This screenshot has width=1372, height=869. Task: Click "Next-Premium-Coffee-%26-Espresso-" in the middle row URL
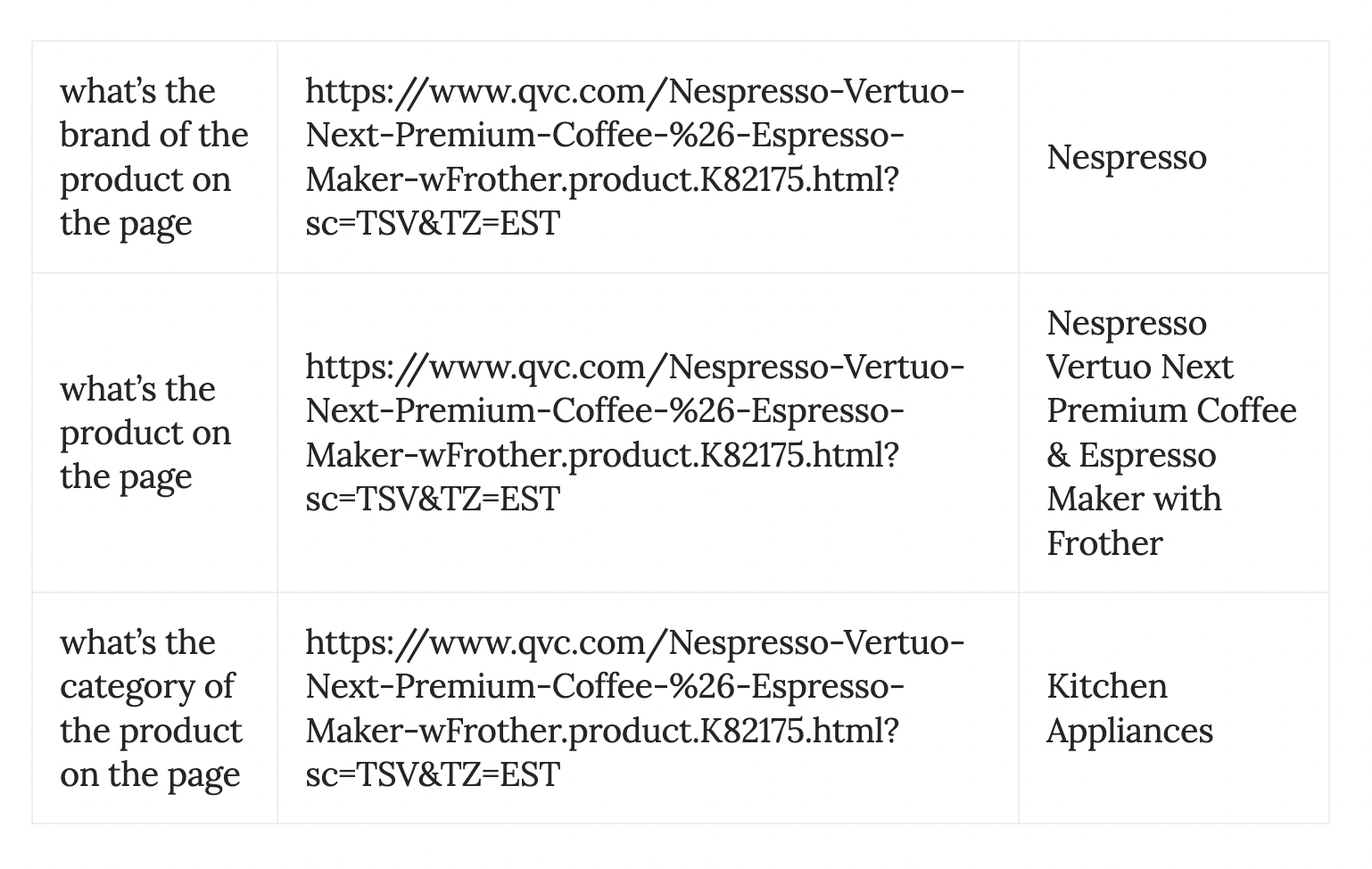(x=605, y=410)
